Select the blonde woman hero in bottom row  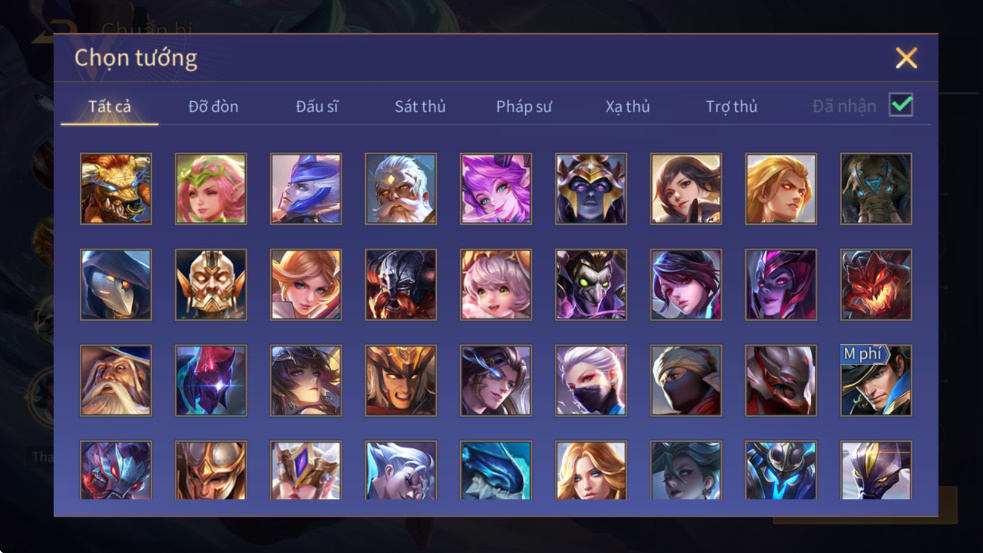tap(591, 470)
